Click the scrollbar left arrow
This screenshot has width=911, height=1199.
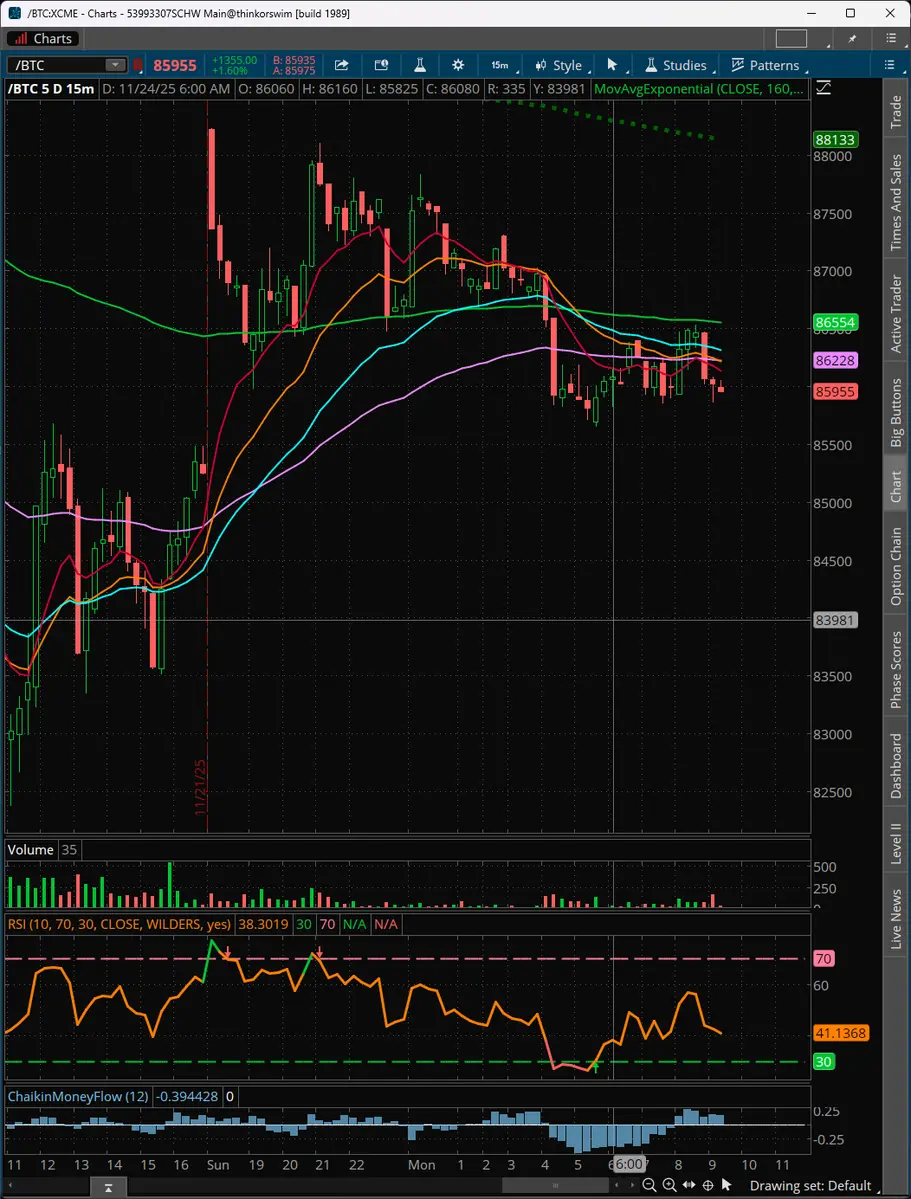click(11, 1186)
